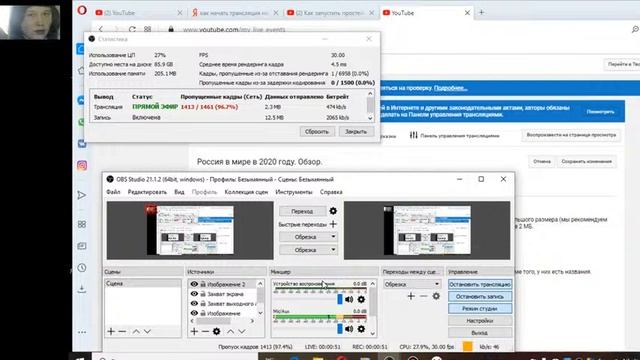The width and height of the screenshot is (640, 360).
Task: Mute the Устройство воспроизведения speaker icon
Action: tap(349, 300)
